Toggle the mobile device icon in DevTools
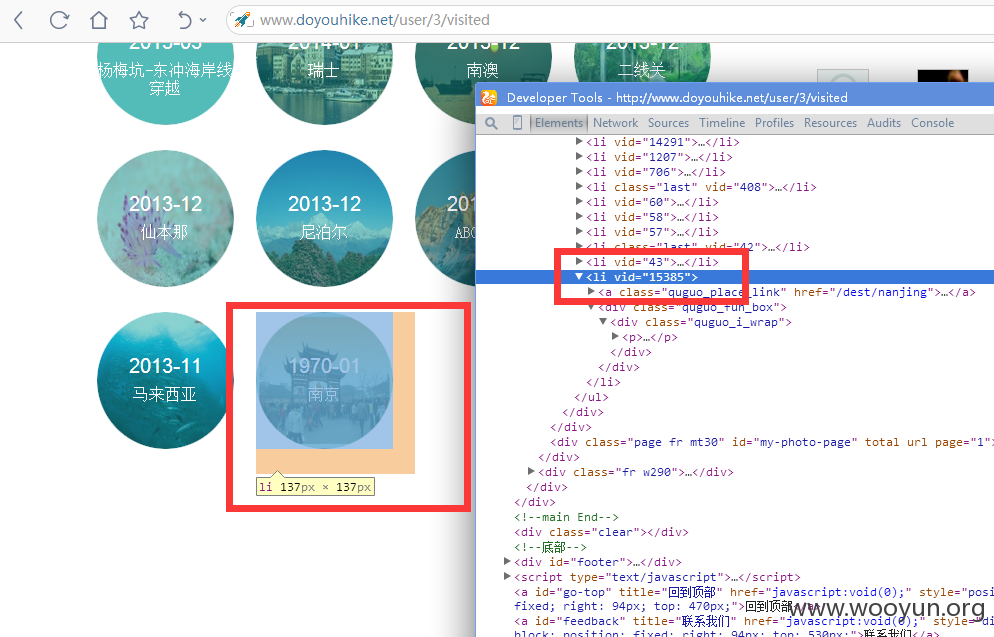Screen dimensions: 994x637 517,123
